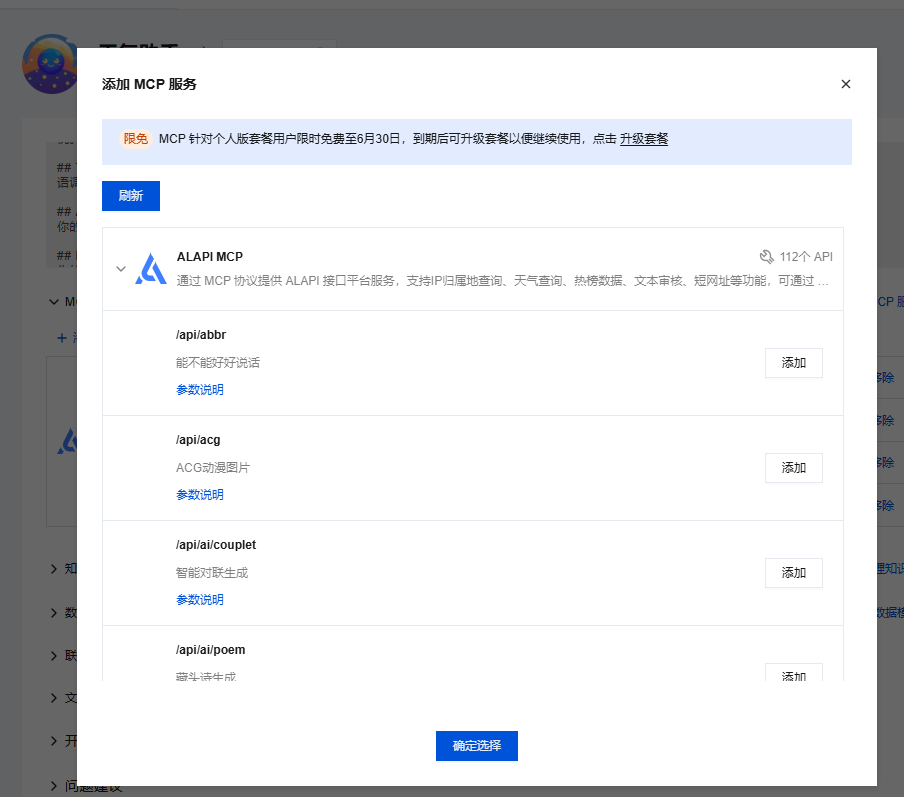Add the /api/ai/poem tool
904x797 pixels.
click(793, 673)
